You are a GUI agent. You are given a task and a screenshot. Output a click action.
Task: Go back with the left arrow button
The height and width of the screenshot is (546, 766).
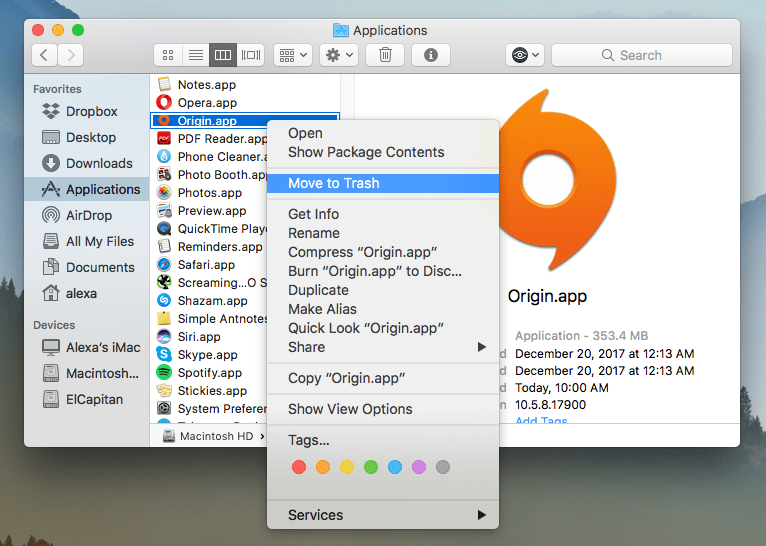click(44, 55)
